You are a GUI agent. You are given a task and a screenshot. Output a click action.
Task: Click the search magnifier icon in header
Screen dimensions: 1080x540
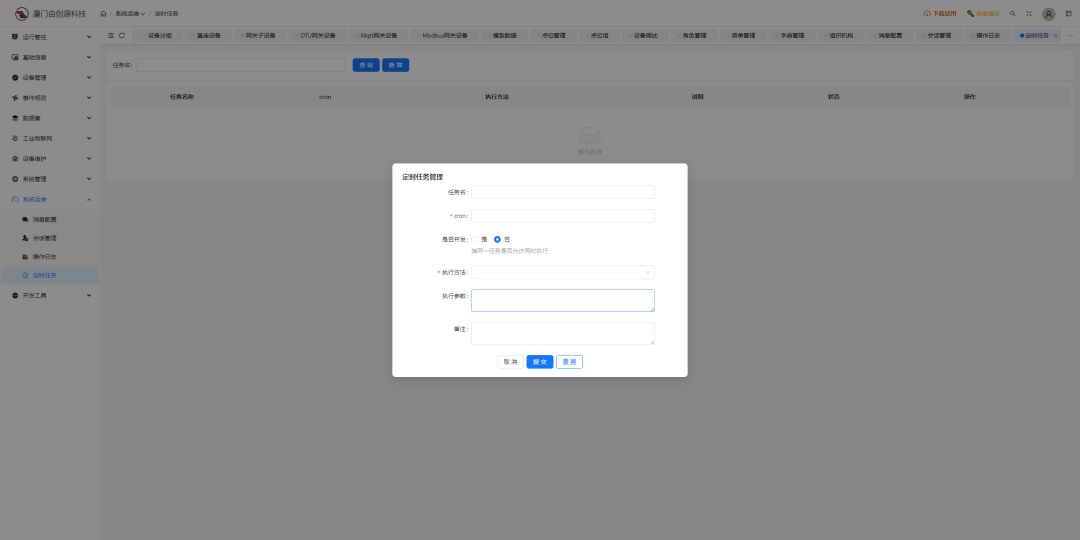[x=1013, y=14]
